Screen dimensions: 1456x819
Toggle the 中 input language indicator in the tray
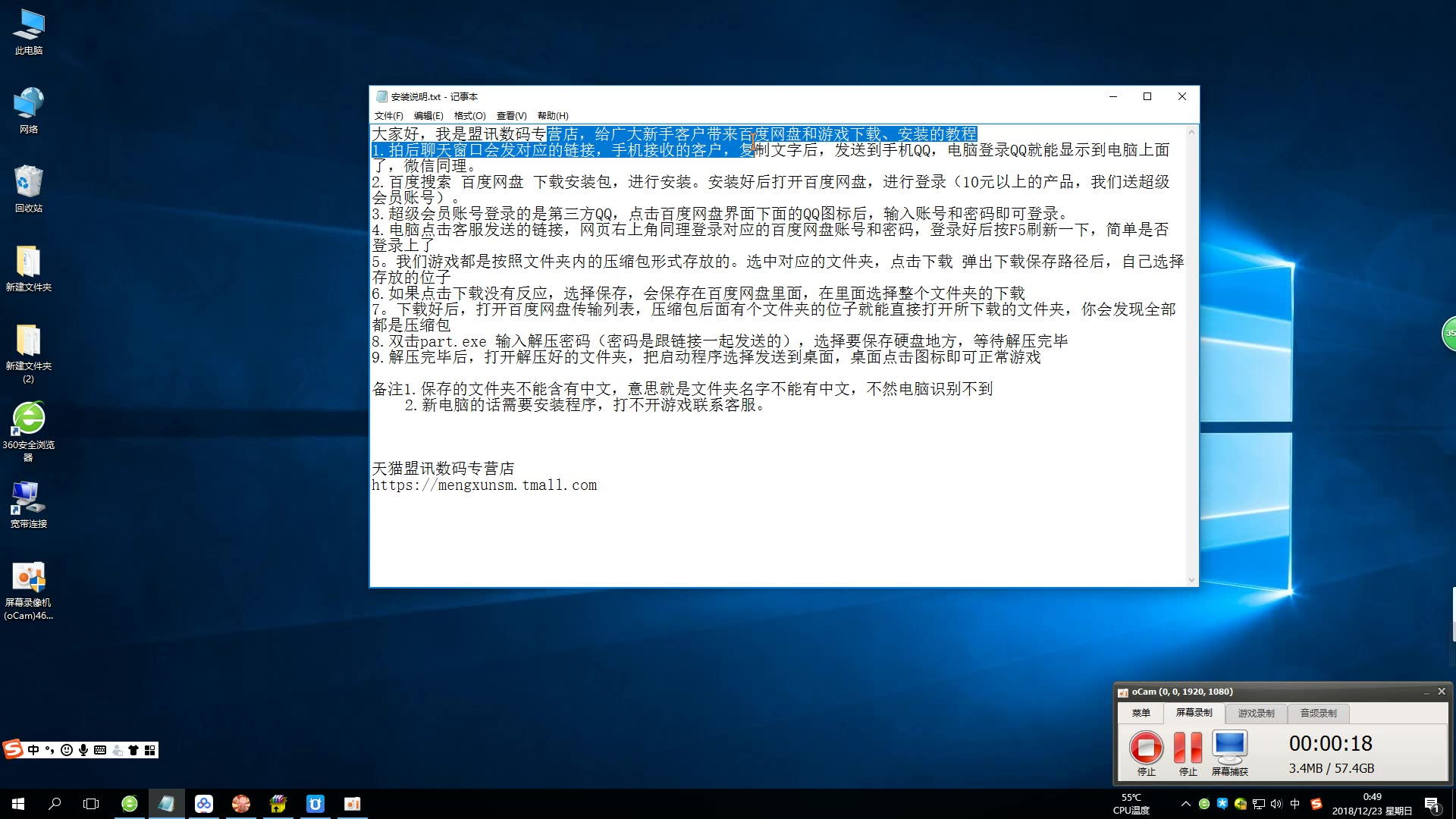(1295, 804)
